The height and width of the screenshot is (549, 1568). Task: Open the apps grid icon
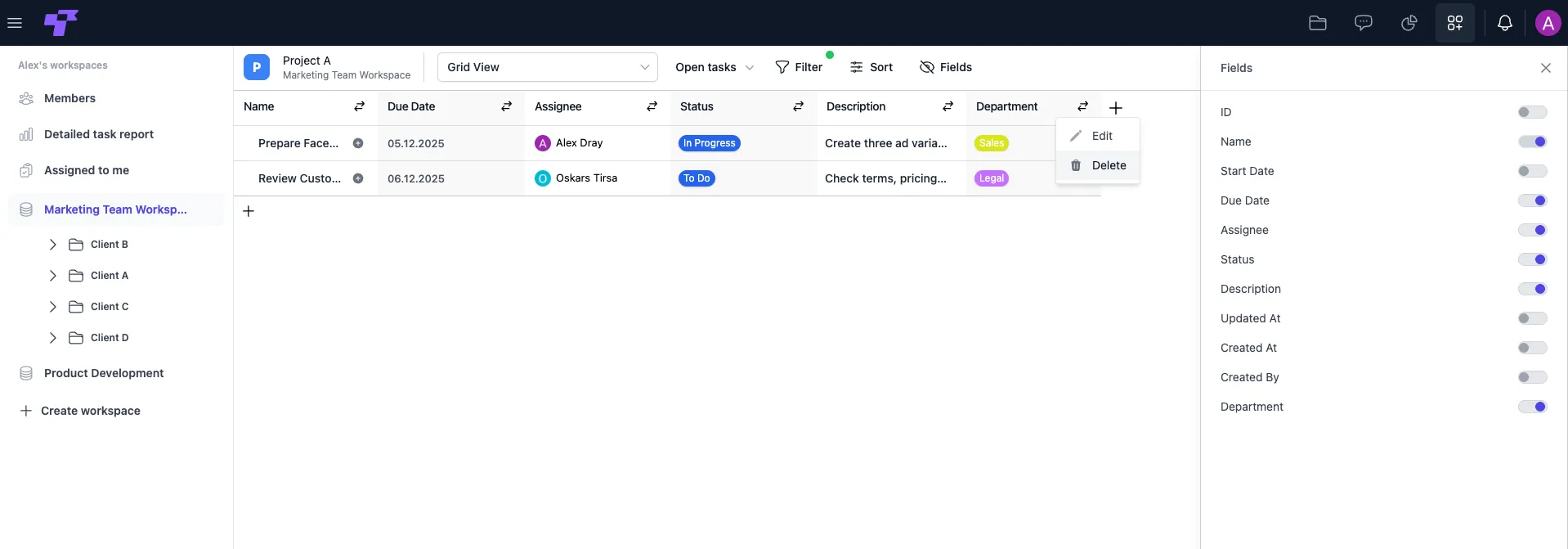(1455, 23)
